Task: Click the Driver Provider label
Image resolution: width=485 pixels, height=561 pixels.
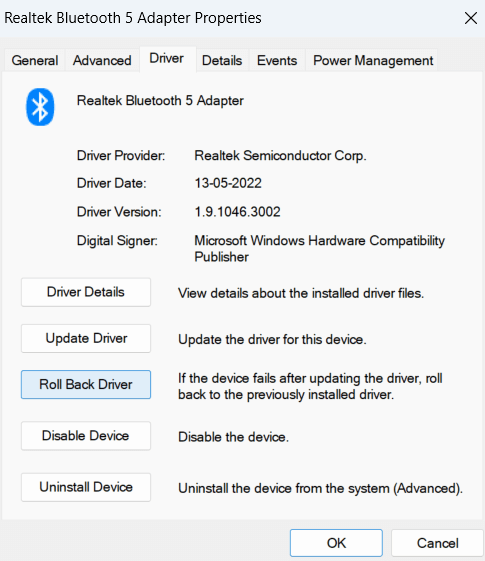Action: (x=121, y=156)
